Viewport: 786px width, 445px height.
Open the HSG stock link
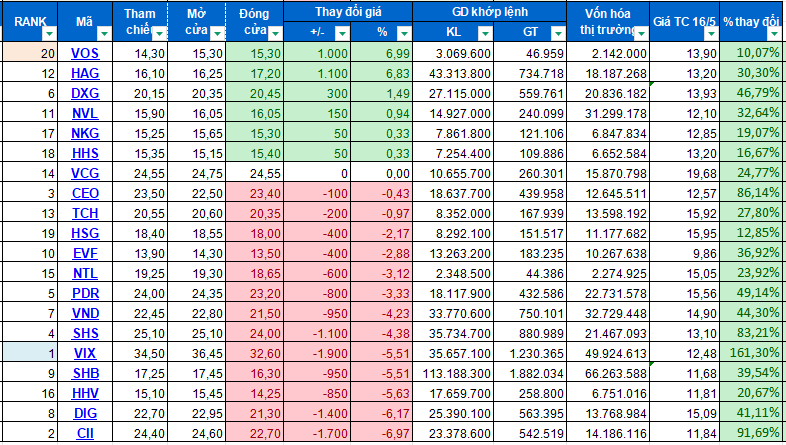click(85, 234)
